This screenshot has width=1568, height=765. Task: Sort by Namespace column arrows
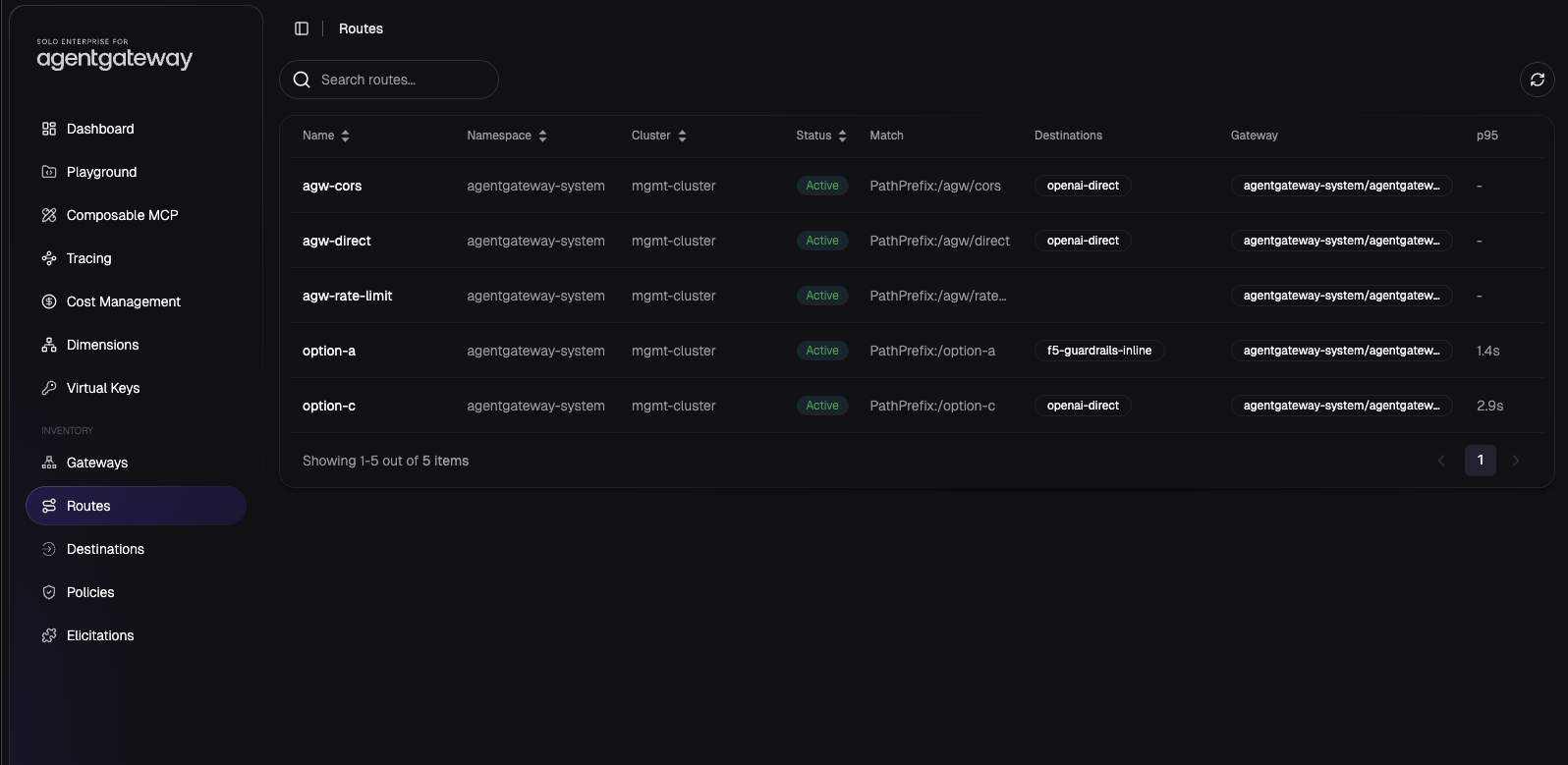542,136
